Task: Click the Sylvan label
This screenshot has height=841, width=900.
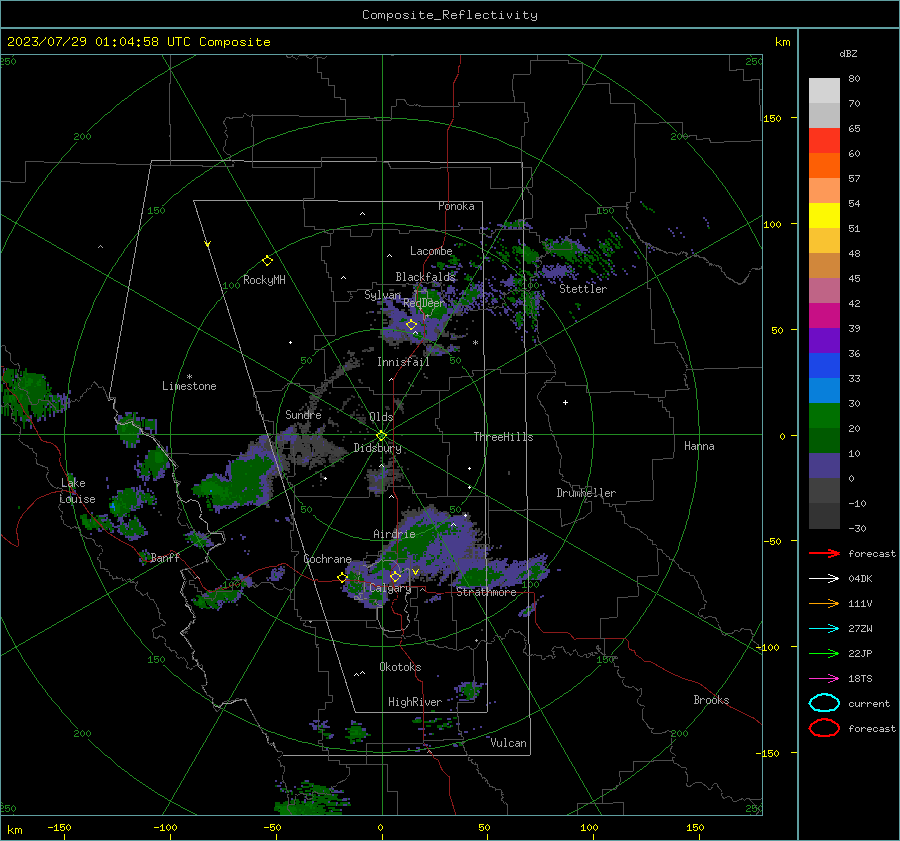Action: 382,295
